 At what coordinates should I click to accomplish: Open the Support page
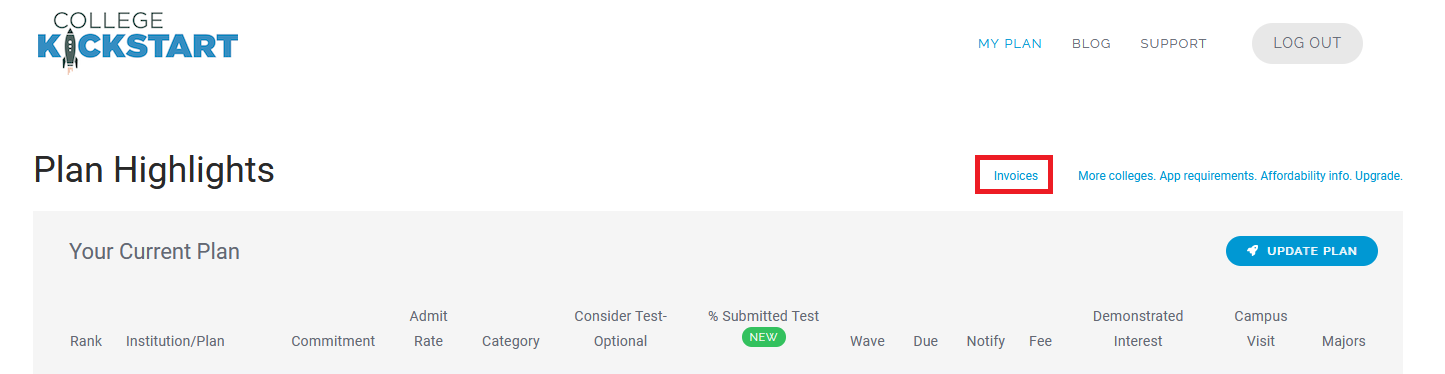pos(1173,43)
